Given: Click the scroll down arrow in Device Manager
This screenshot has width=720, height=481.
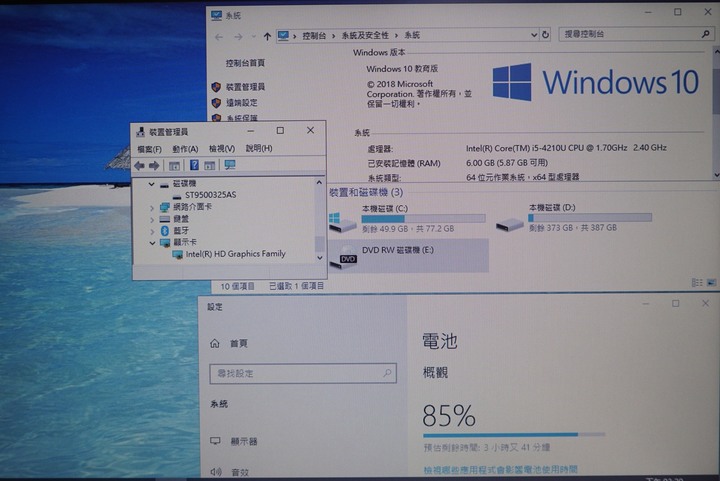Looking at the screenshot, I should pyautogui.click(x=320, y=258).
